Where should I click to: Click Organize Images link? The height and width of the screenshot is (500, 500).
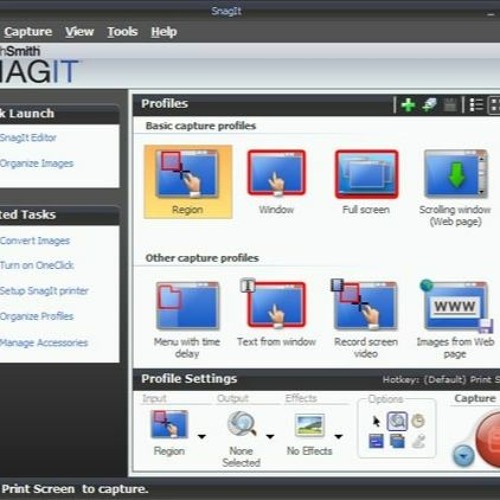[36, 163]
